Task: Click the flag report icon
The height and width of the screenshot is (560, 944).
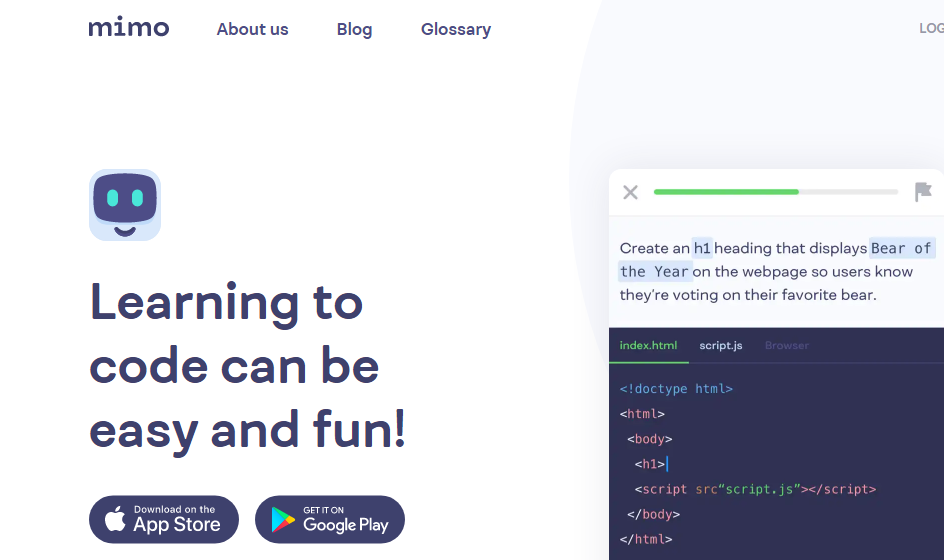Action: (x=923, y=192)
